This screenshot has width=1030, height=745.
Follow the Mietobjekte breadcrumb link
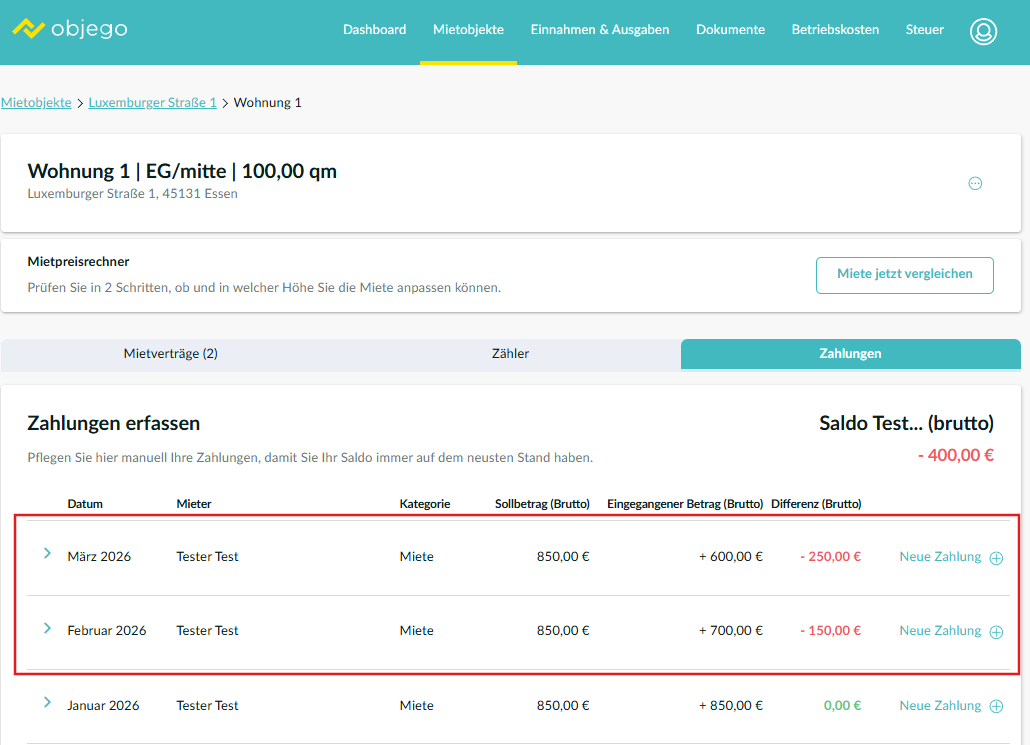36,103
